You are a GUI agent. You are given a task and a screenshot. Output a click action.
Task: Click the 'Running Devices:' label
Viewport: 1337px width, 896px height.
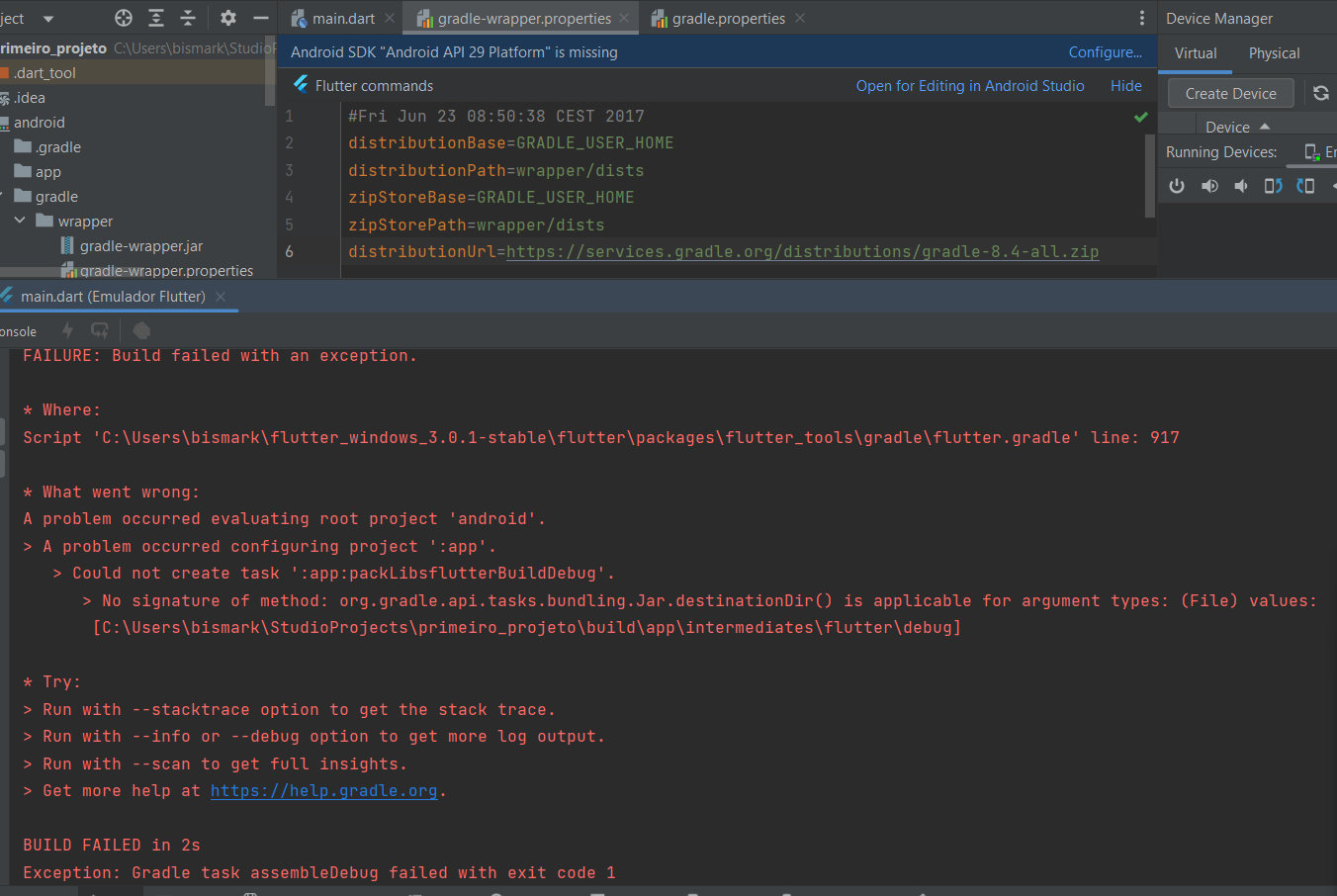pyautogui.click(x=1221, y=152)
